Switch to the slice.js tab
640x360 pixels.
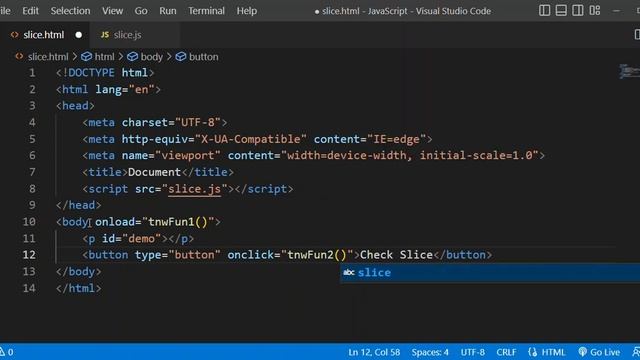[135, 35]
